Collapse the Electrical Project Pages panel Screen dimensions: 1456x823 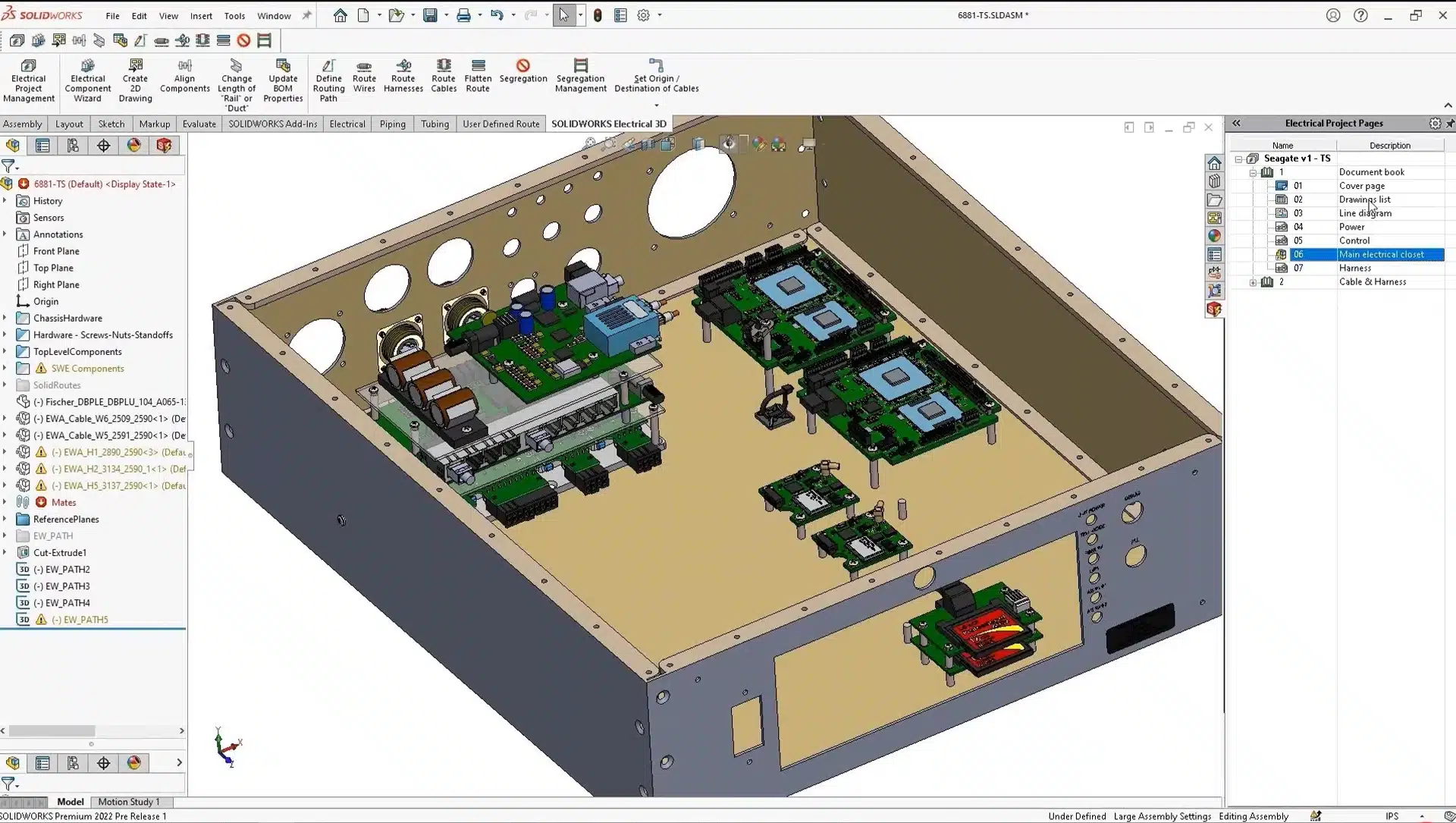coord(1236,123)
